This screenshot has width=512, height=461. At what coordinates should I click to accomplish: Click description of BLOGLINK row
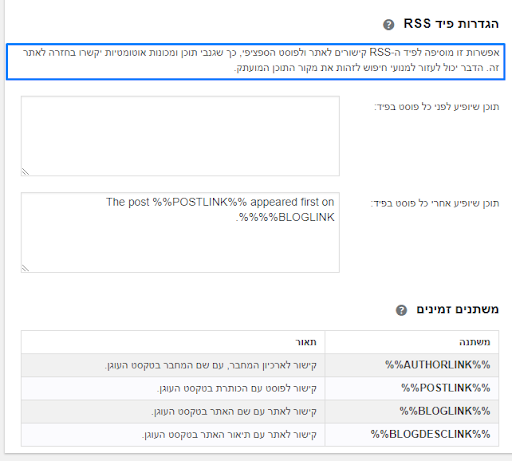tap(234, 411)
